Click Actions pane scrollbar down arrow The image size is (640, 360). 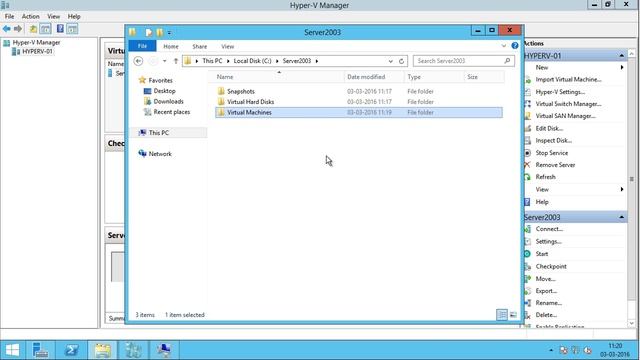[631, 324]
